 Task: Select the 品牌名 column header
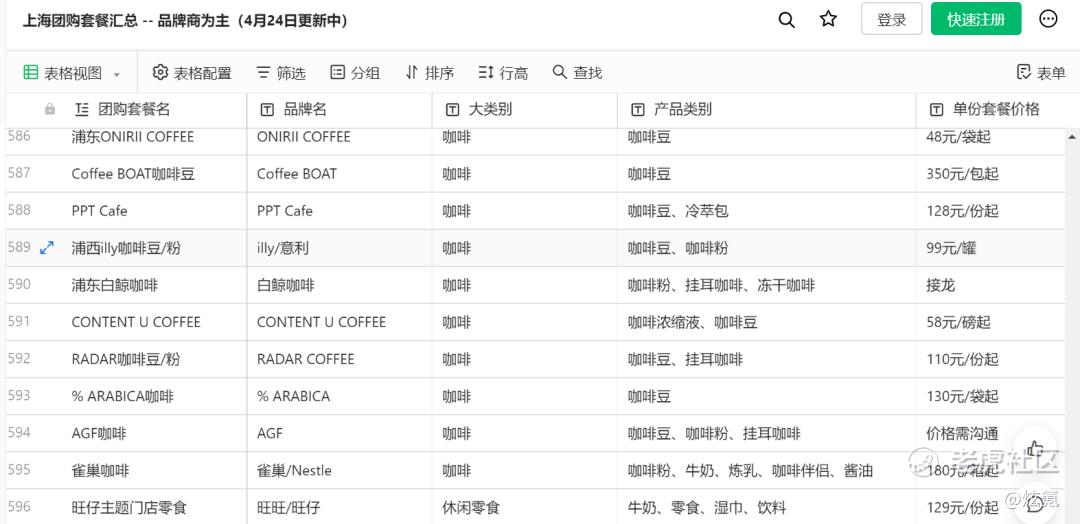click(x=305, y=109)
